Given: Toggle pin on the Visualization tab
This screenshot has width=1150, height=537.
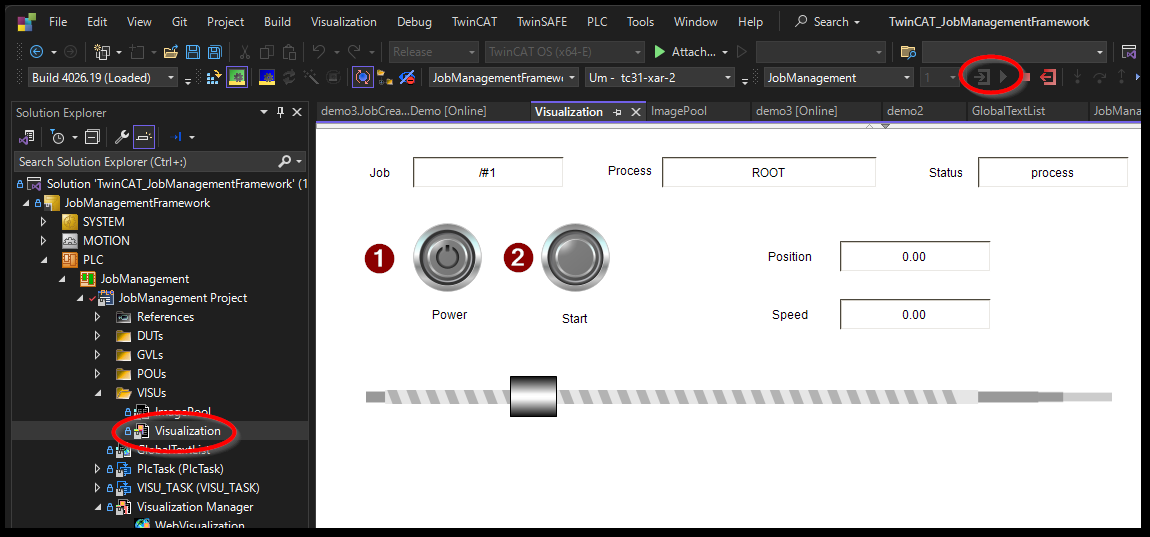Looking at the screenshot, I should [x=618, y=112].
